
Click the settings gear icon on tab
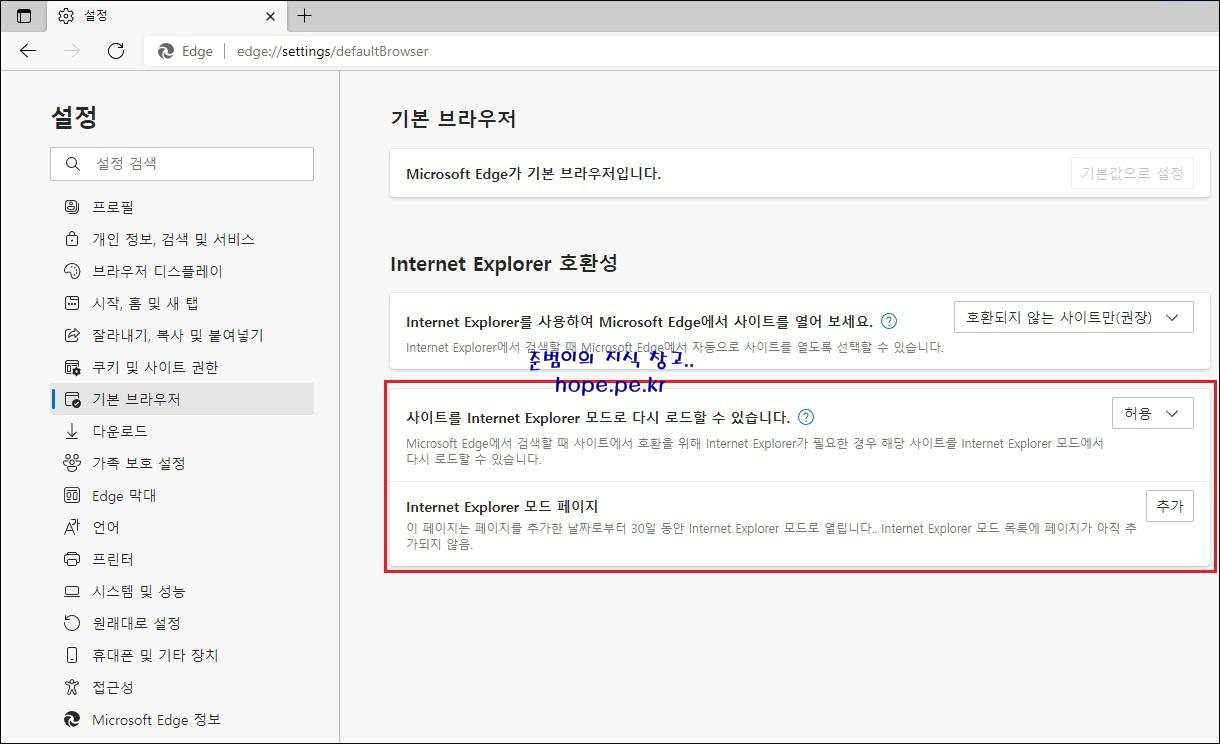pyautogui.click(x=66, y=16)
